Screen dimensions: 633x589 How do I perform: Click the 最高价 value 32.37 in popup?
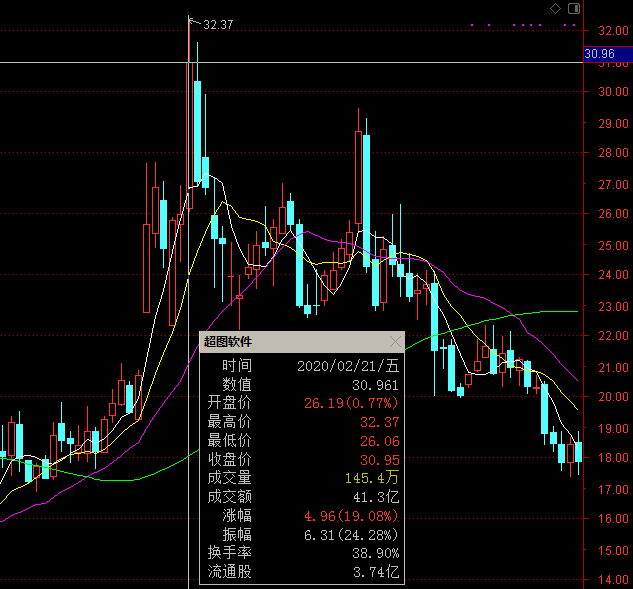pos(379,422)
